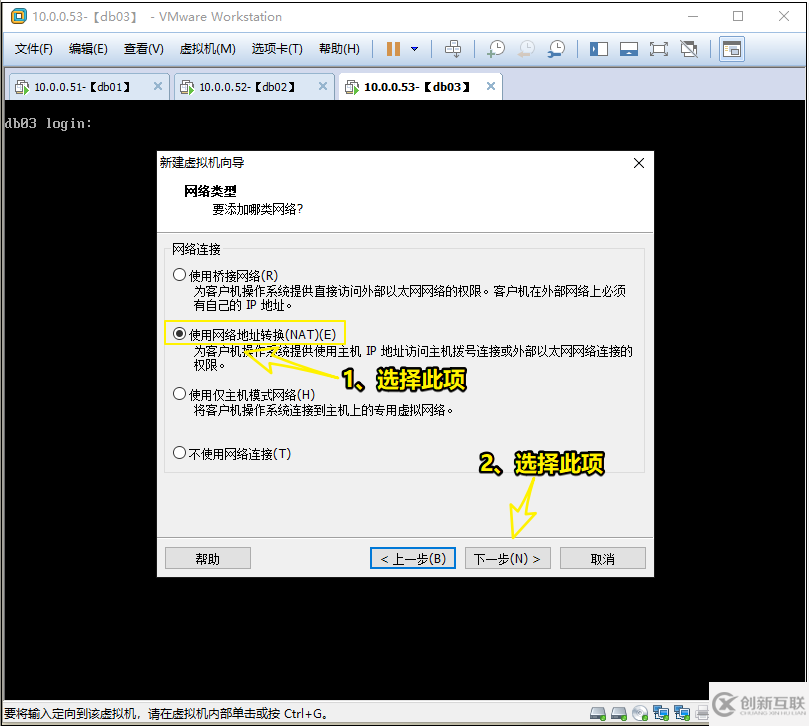Image resolution: width=809 pixels, height=726 pixels.
Task: Open the 查看(V) menu
Action: click(143, 49)
